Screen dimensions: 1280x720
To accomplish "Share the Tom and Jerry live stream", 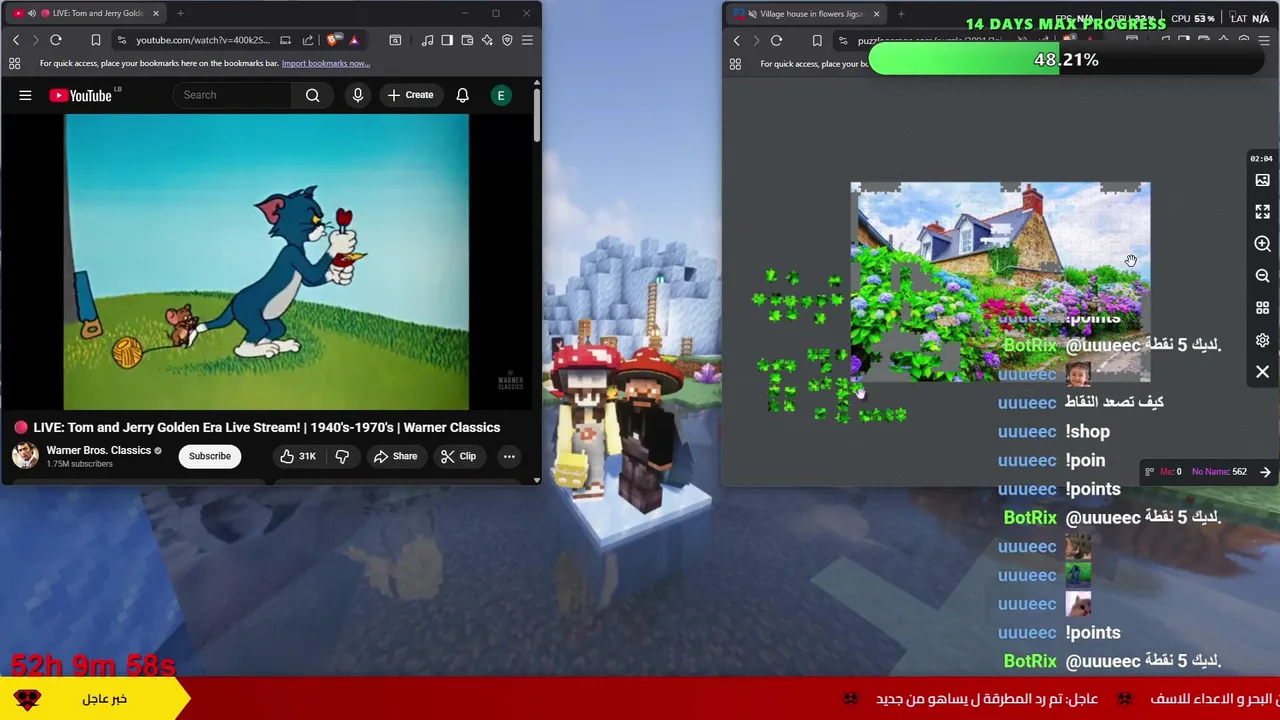I will 395,456.
